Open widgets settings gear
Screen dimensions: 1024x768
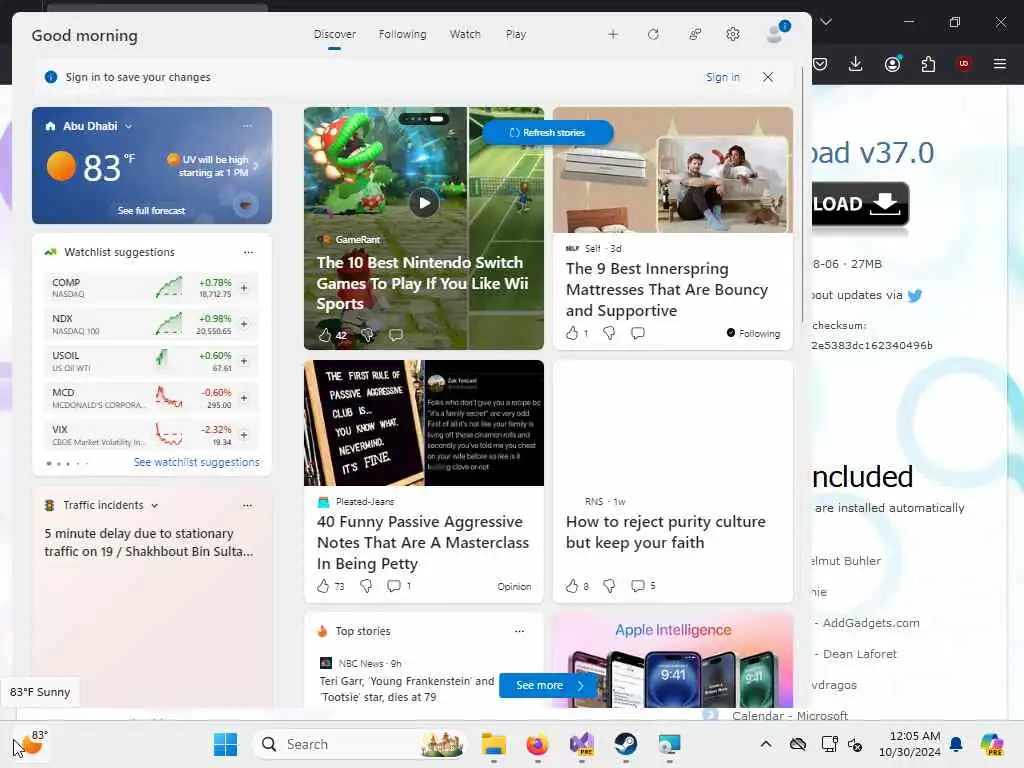[x=733, y=34]
